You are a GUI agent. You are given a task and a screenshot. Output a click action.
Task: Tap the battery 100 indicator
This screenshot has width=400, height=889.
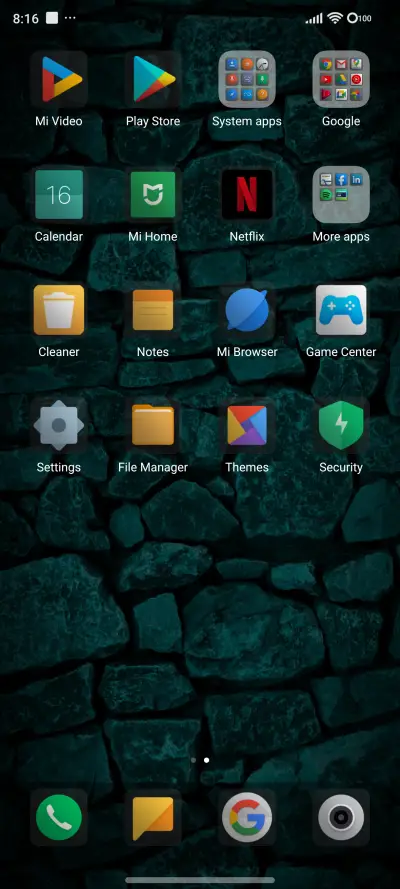click(x=359, y=19)
